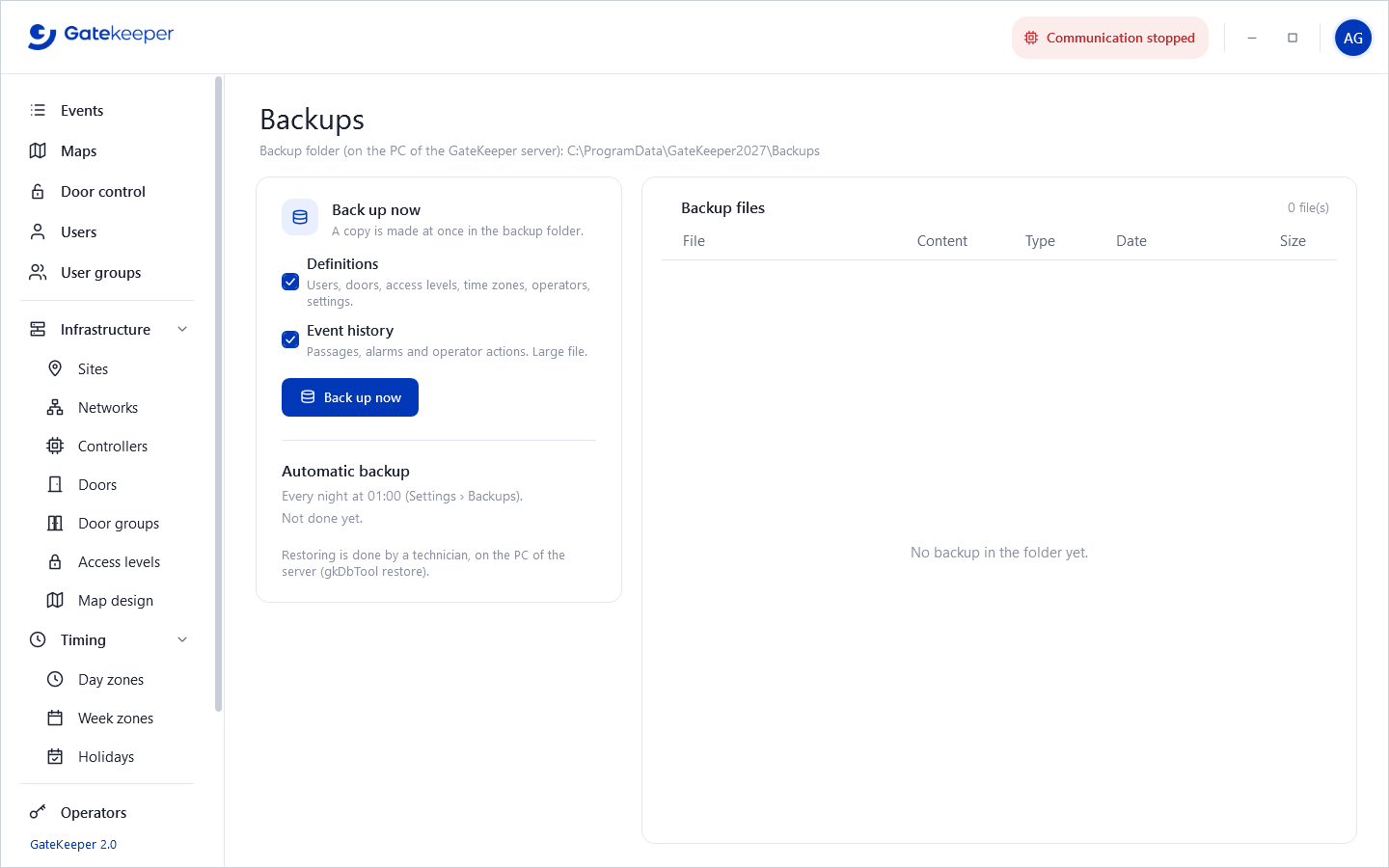This screenshot has width=1389, height=868.
Task: Click the GateKeeper 2.0 version link
Action: 73,844
